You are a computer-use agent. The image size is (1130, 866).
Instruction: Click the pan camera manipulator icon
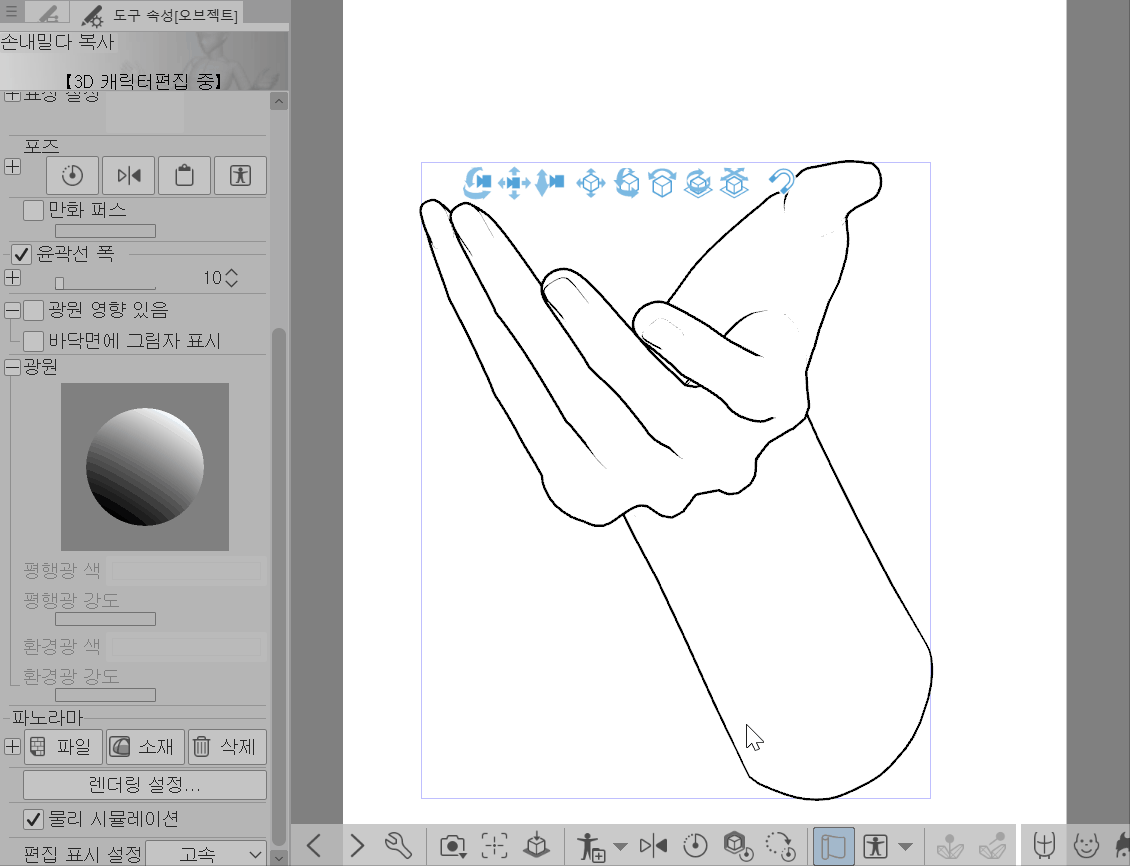tap(514, 182)
